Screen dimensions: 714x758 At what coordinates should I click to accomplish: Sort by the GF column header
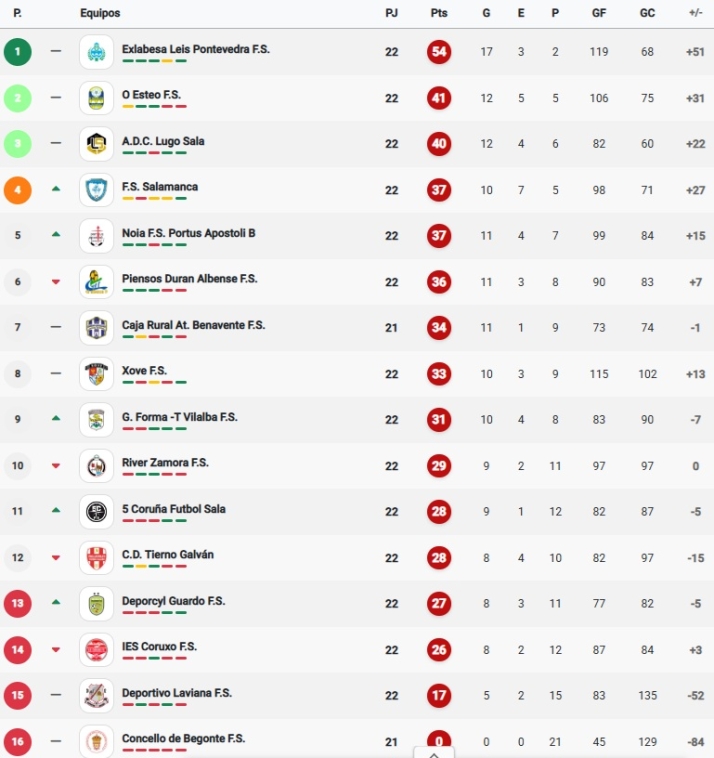598,13
